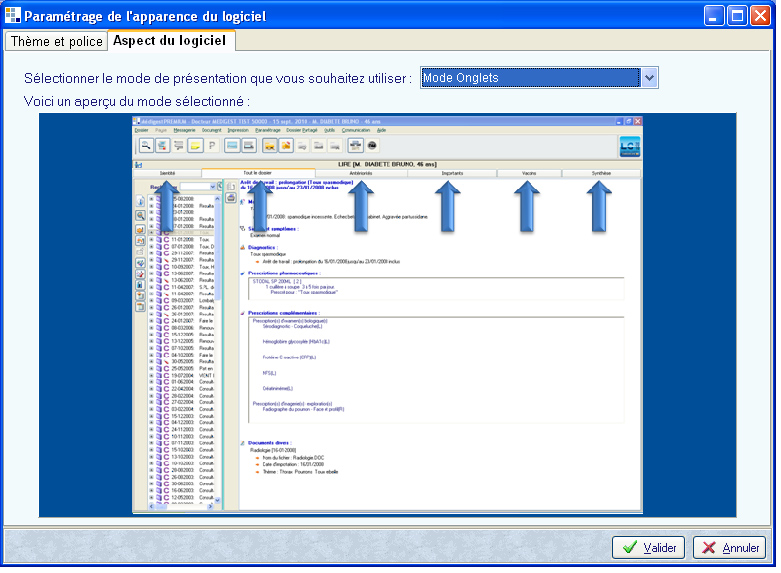This screenshot has height=573, width=781.
Task: Expand the first entry in preview's history tree
Action: 151,199
